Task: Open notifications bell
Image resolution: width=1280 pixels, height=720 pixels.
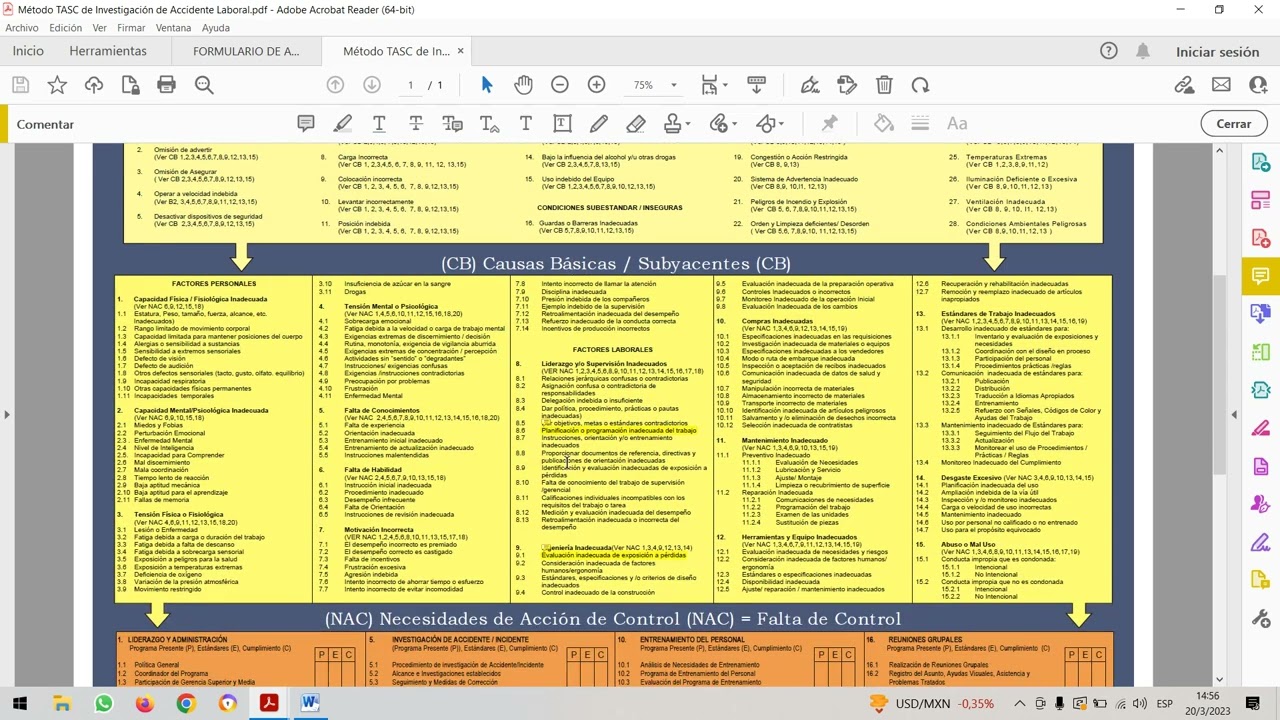Action: pos(1142,51)
